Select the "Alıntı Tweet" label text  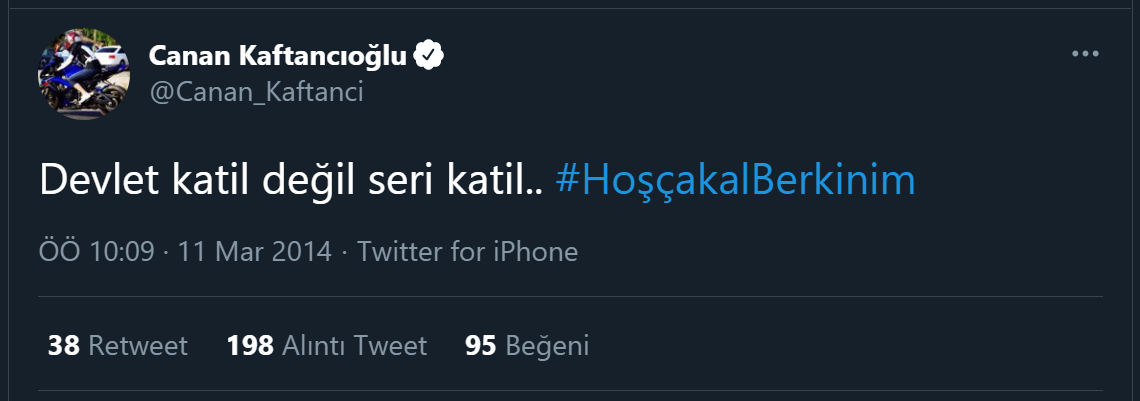point(355,346)
